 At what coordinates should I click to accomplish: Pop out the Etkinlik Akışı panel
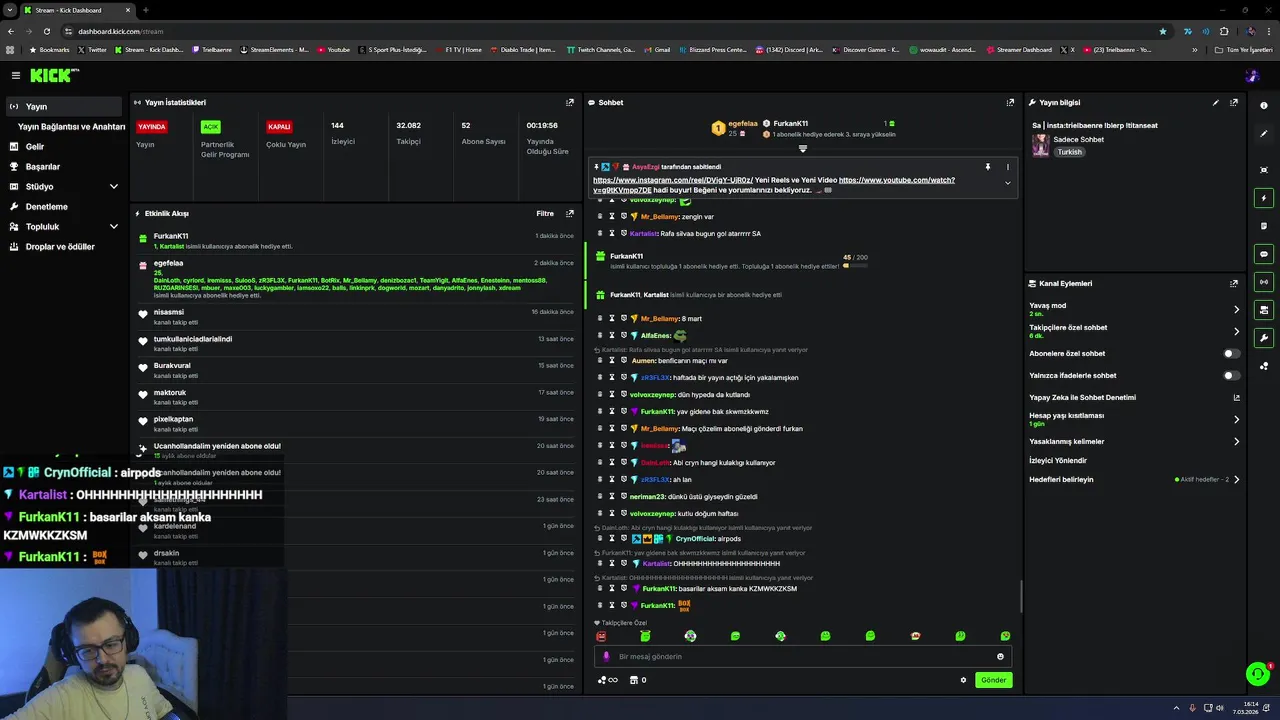570,213
